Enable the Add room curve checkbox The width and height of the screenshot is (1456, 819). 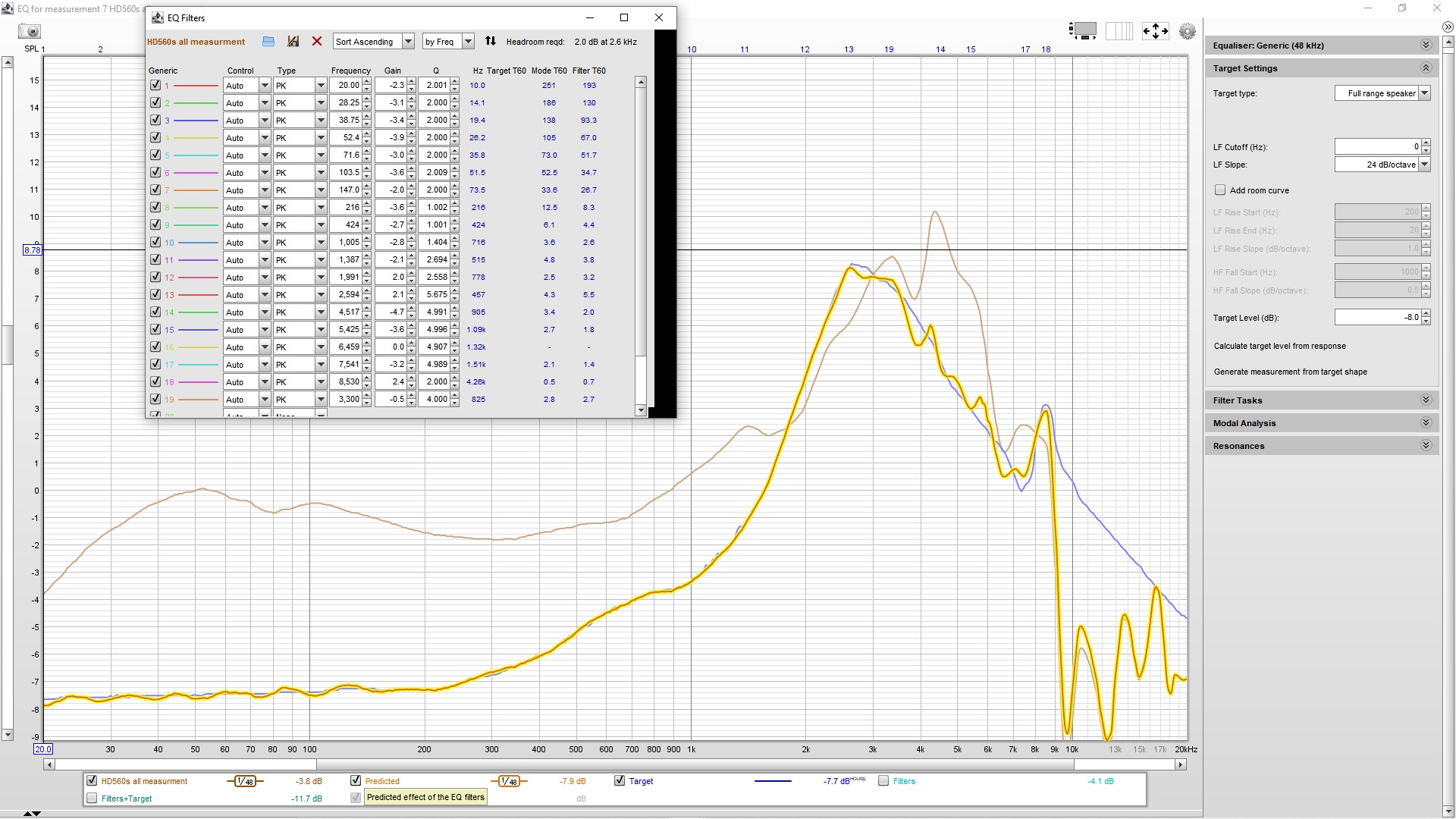[1220, 190]
